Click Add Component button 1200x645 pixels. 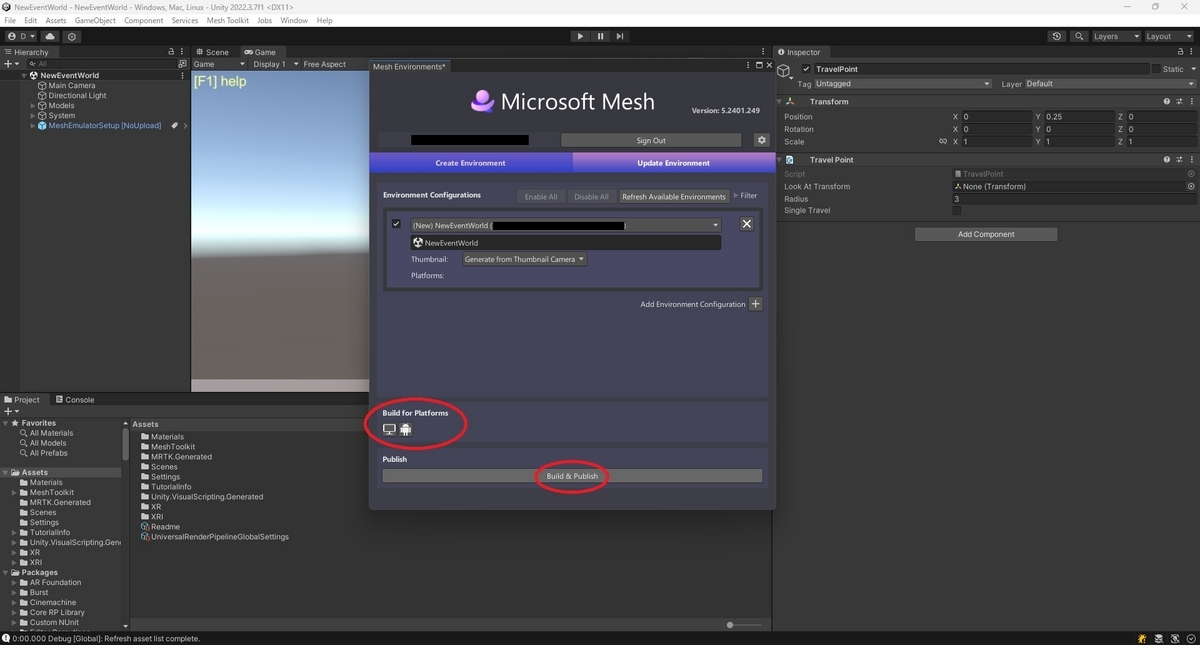(986, 234)
